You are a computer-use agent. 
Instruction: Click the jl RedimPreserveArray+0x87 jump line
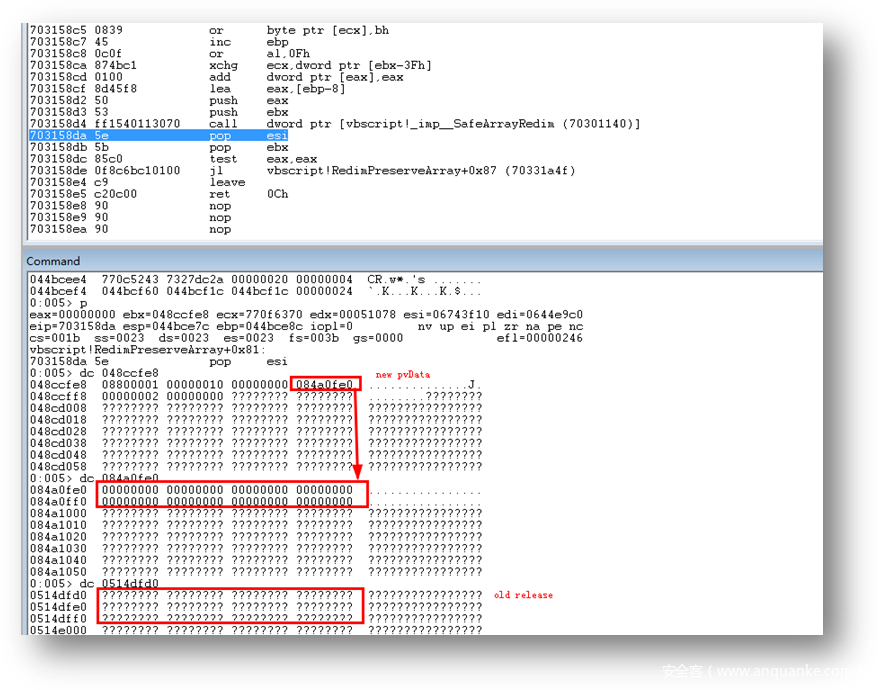(302, 171)
